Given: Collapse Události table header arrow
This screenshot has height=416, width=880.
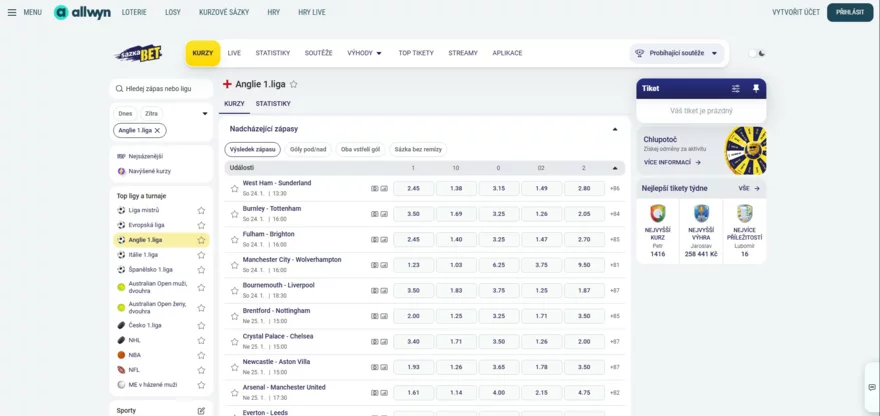Looking at the screenshot, I should [615, 168].
